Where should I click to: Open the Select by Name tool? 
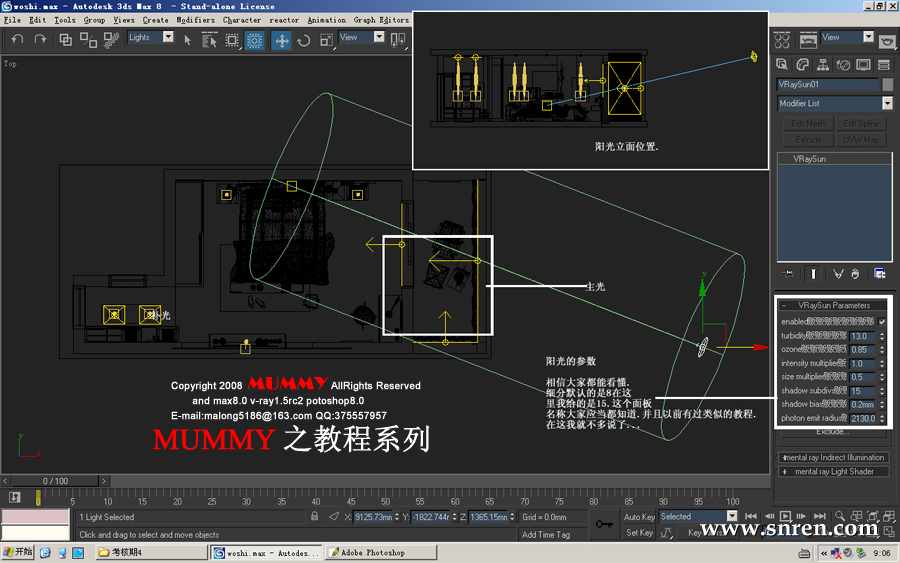tap(209, 40)
